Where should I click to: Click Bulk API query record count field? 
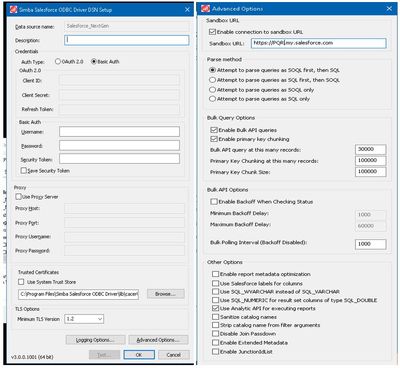(371, 149)
